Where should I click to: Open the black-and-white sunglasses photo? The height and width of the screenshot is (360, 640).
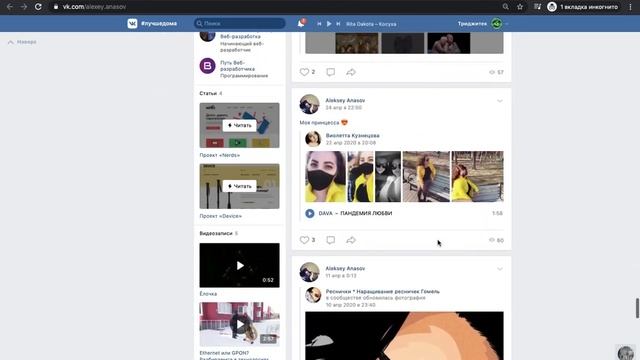[388, 176]
